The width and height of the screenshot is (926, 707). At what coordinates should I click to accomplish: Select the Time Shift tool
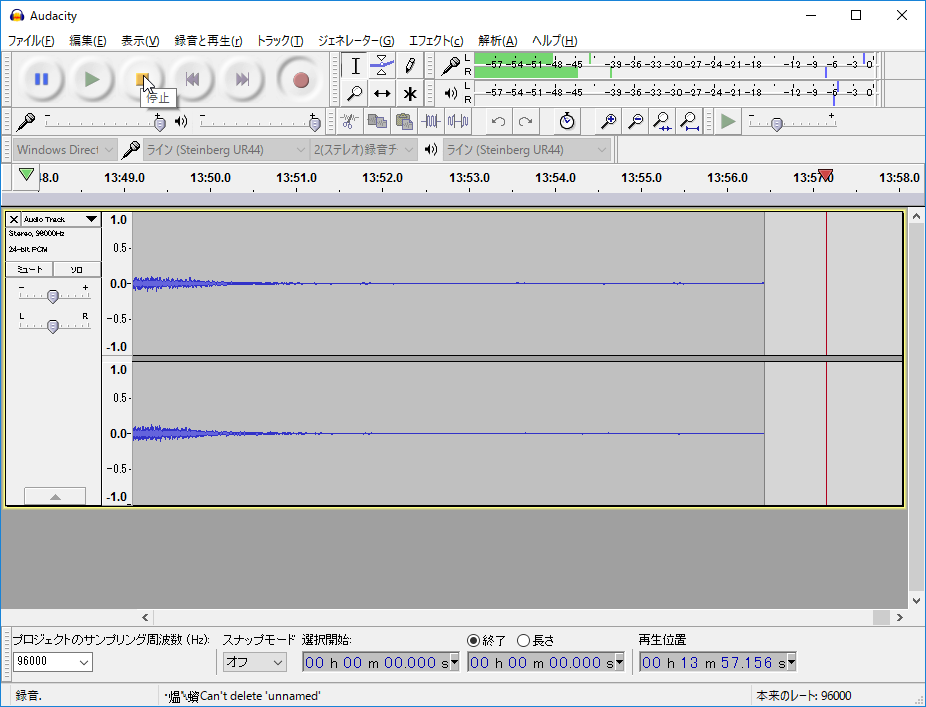(382, 93)
